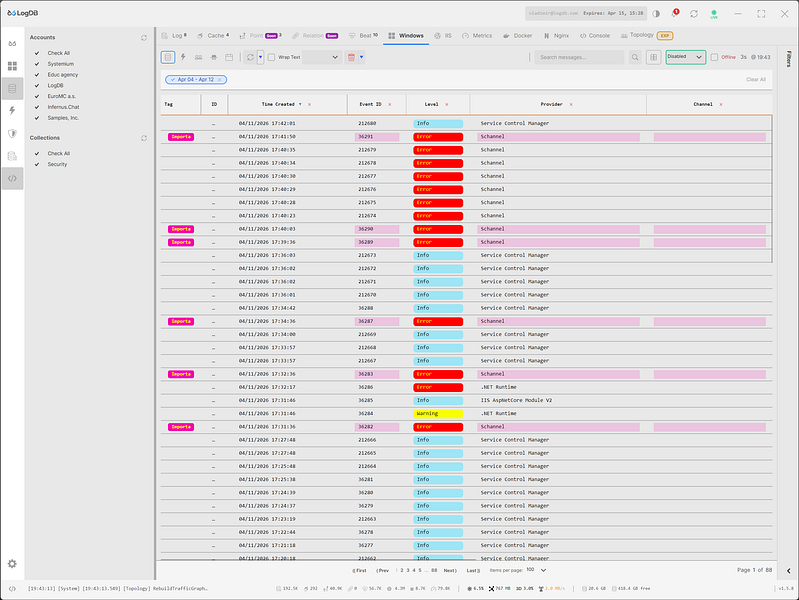Viewport: 799px width, 600px height.
Task: Uncheck the Security collection
Action: (37, 164)
